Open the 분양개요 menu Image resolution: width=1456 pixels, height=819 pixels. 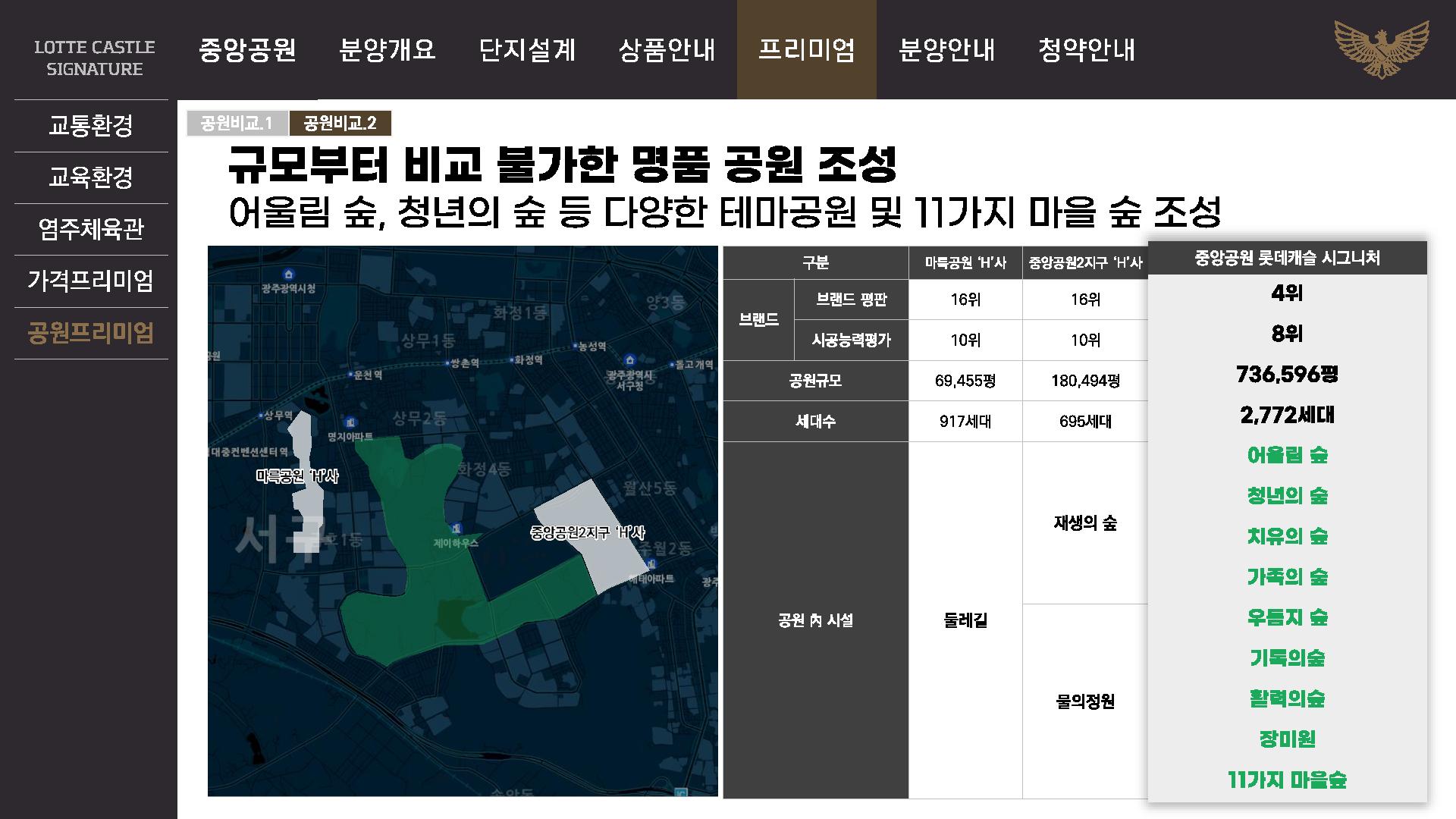pyautogui.click(x=388, y=49)
